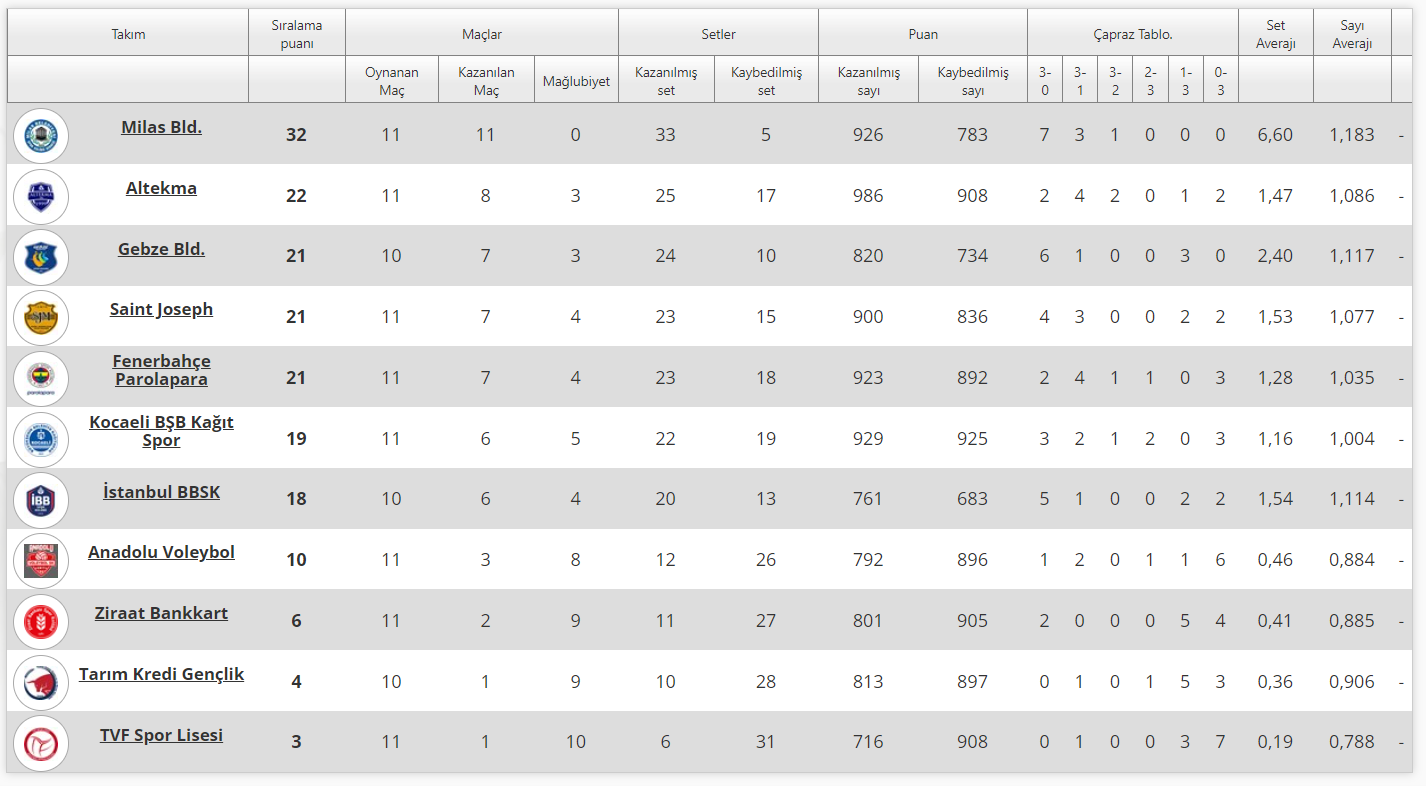Click the Sıralama puanı column header
Viewport: 1426px width, 786px height.
point(296,34)
